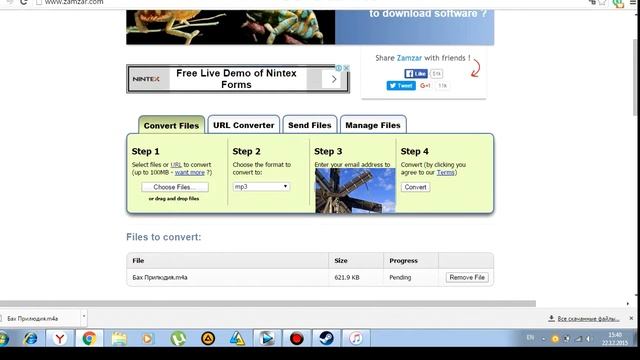Viewport: 640px width, 360px height.
Task: Click Remove File for the m4a file
Action: [x=467, y=277]
